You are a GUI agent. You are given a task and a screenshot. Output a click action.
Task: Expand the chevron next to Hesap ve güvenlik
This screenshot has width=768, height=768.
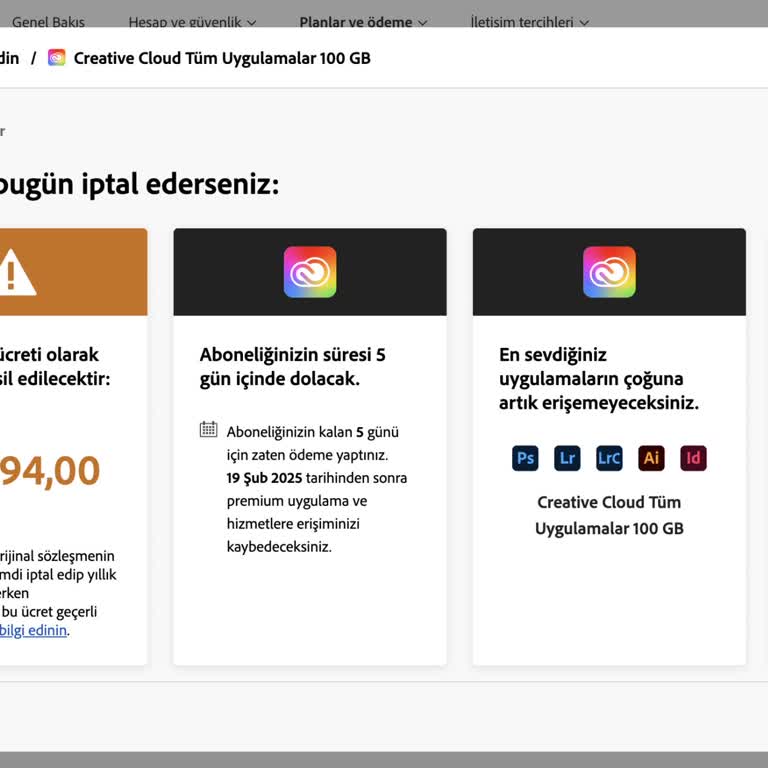pyautogui.click(x=252, y=23)
